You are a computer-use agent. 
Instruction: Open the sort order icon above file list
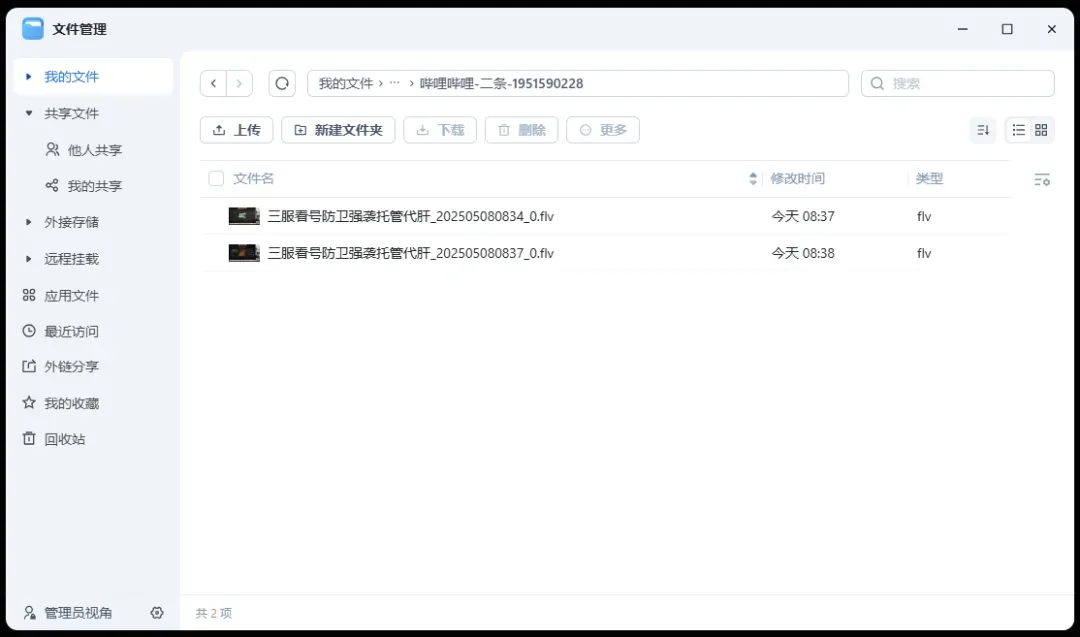(982, 130)
